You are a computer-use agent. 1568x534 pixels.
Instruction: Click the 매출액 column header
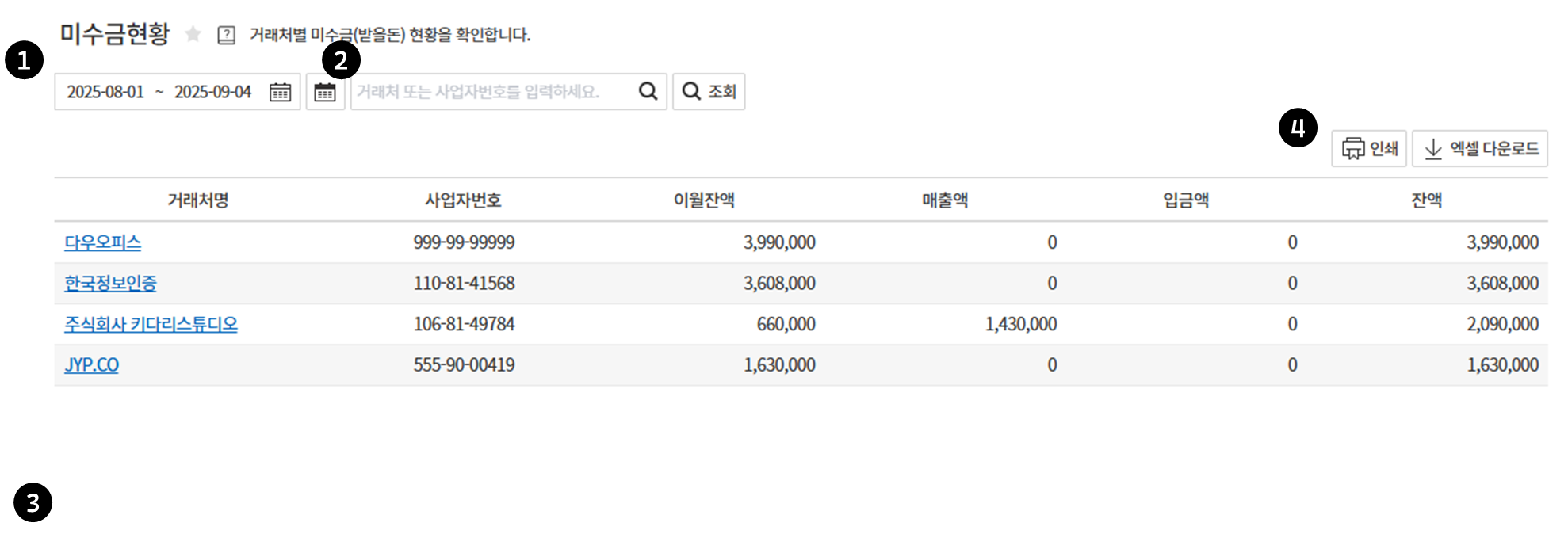click(945, 200)
